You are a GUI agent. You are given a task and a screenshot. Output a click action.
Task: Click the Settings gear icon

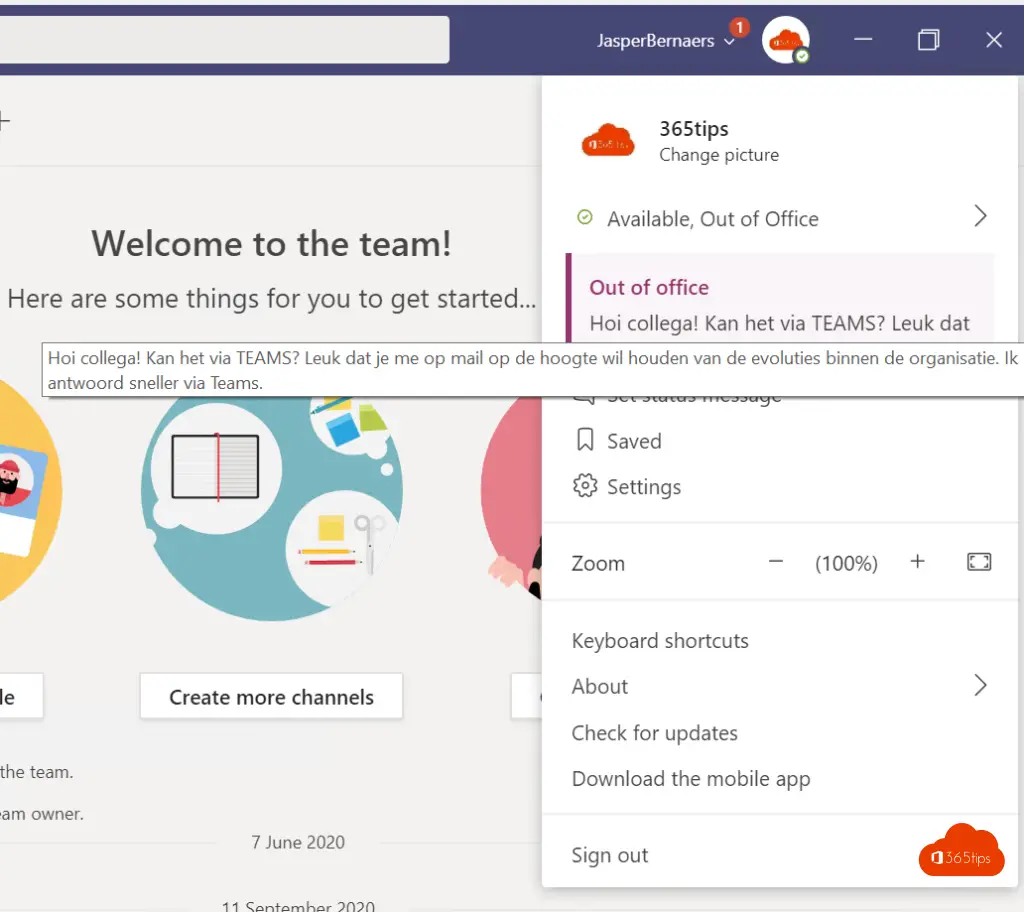click(x=584, y=487)
